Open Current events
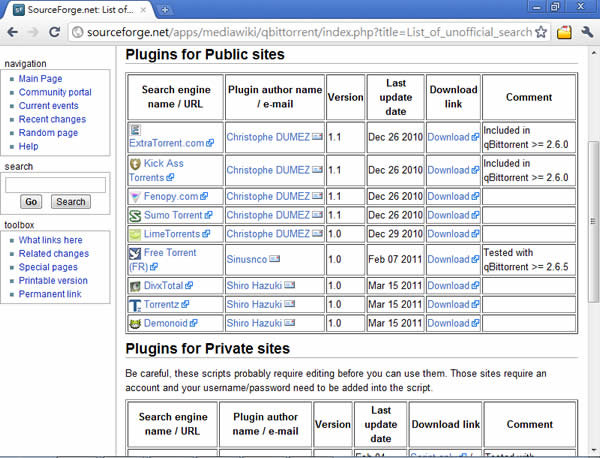 (x=49, y=106)
